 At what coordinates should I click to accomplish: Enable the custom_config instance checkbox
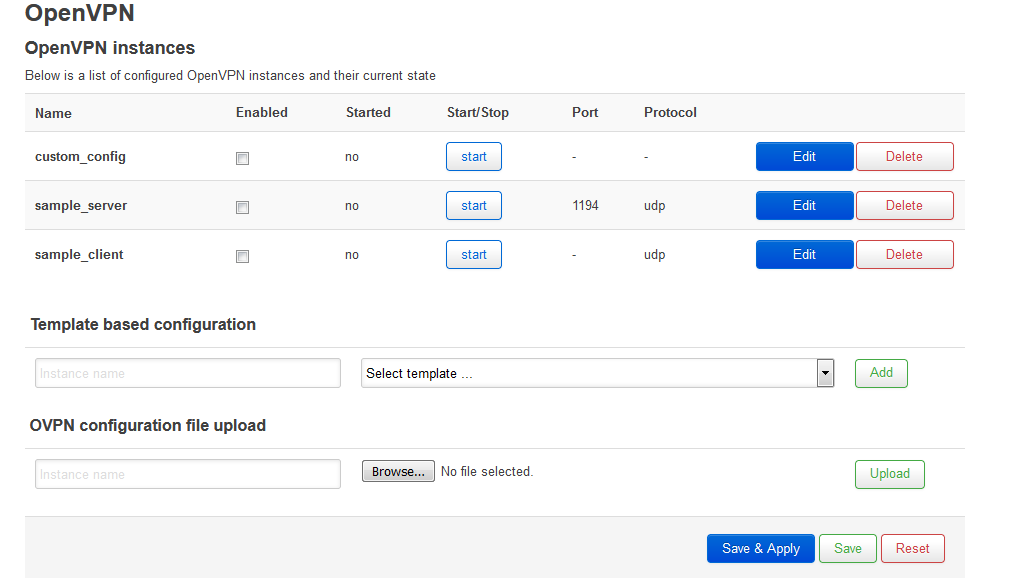(x=243, y=158)
